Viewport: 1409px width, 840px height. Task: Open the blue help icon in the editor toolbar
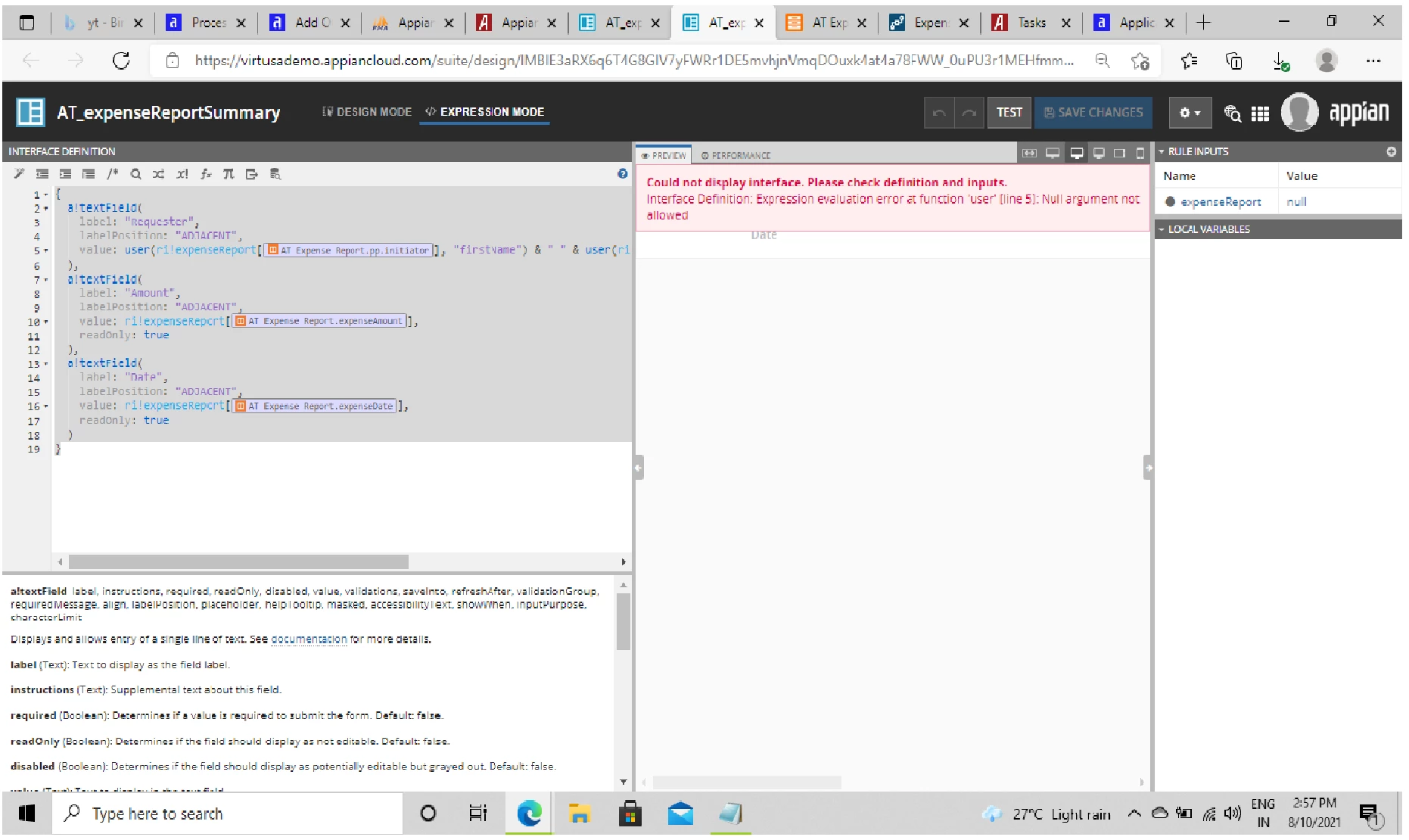(622, 174)
